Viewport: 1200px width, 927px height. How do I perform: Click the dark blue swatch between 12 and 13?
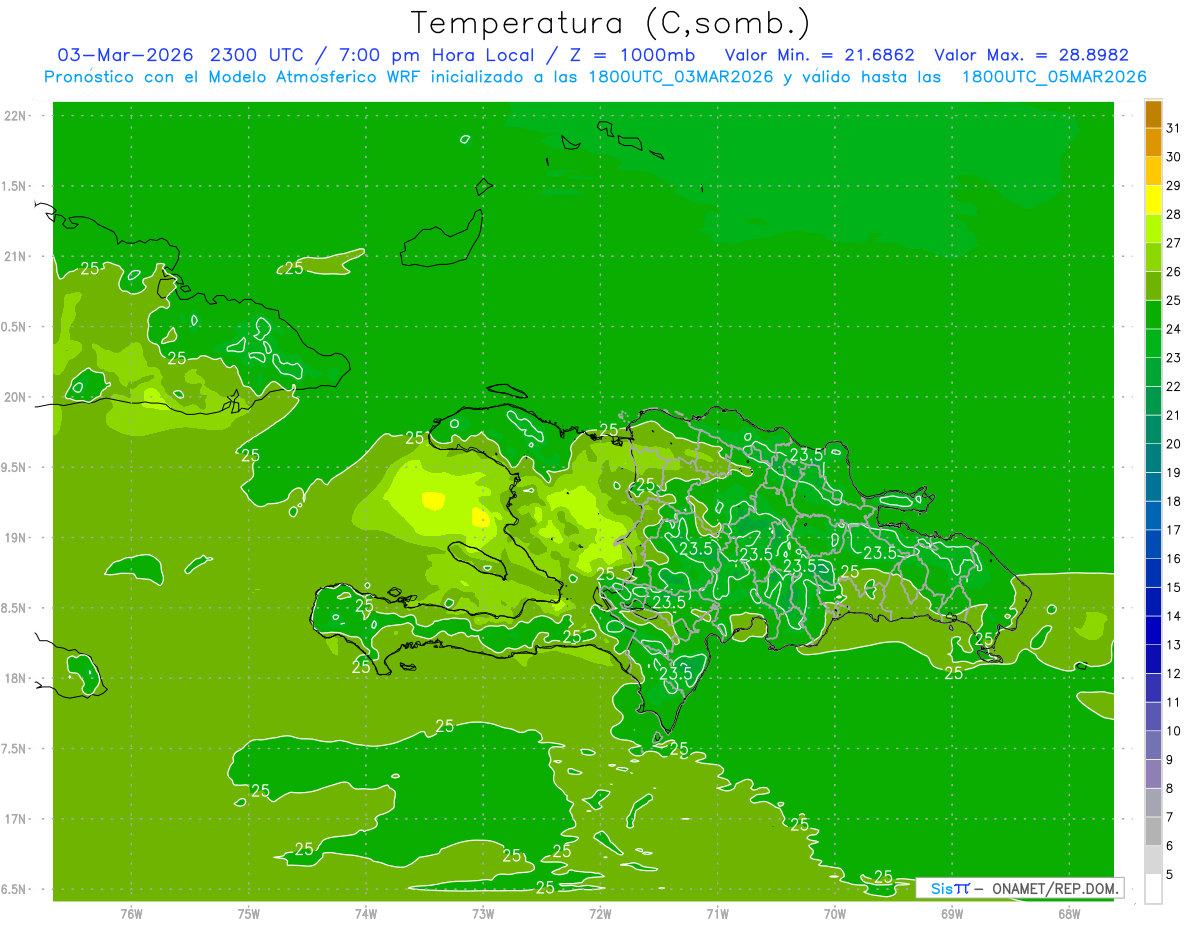click(1153, 659)
